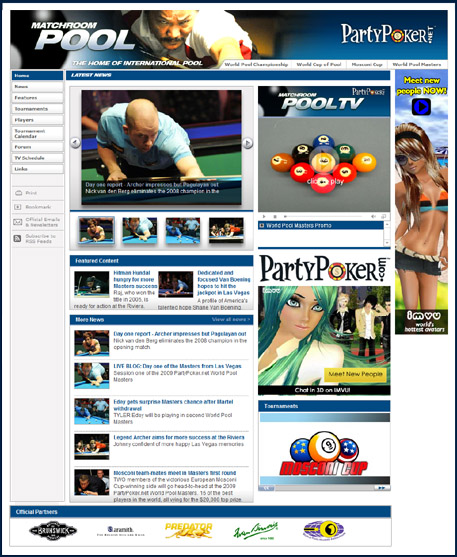Click the envelope icon for Official Emails & Newsletters
Viewport: 457px width, 557px height.
click(x=17, y=222)
